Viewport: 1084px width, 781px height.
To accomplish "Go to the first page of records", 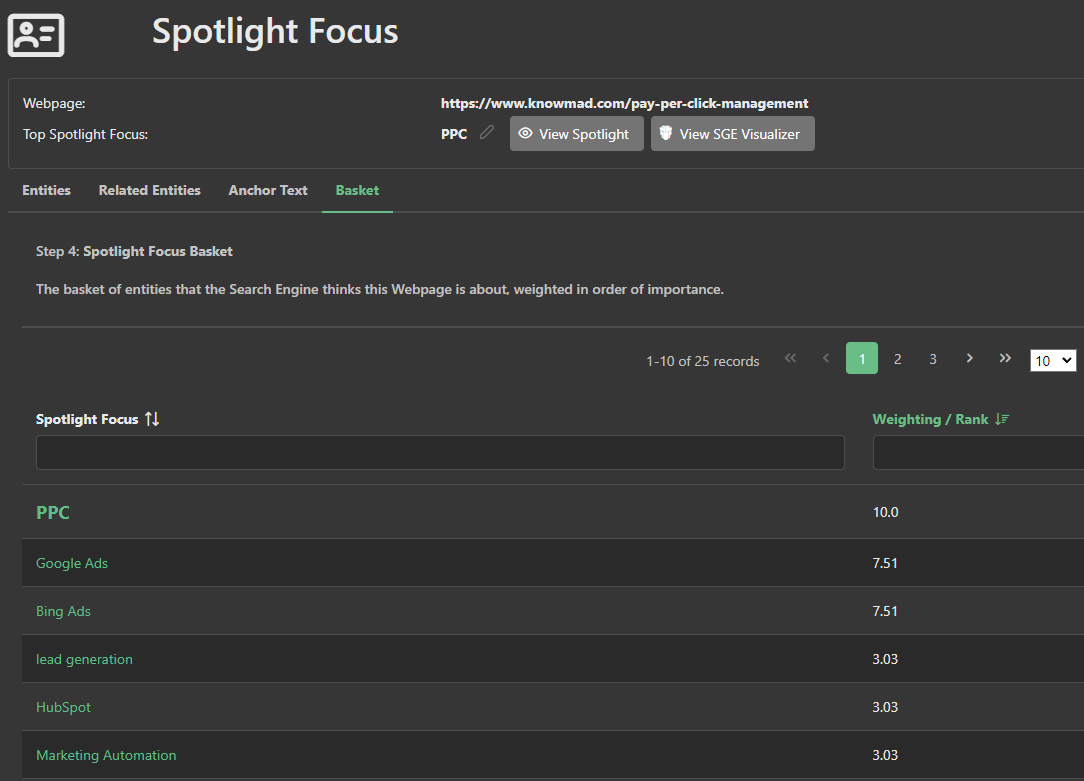I will [790, 359].
